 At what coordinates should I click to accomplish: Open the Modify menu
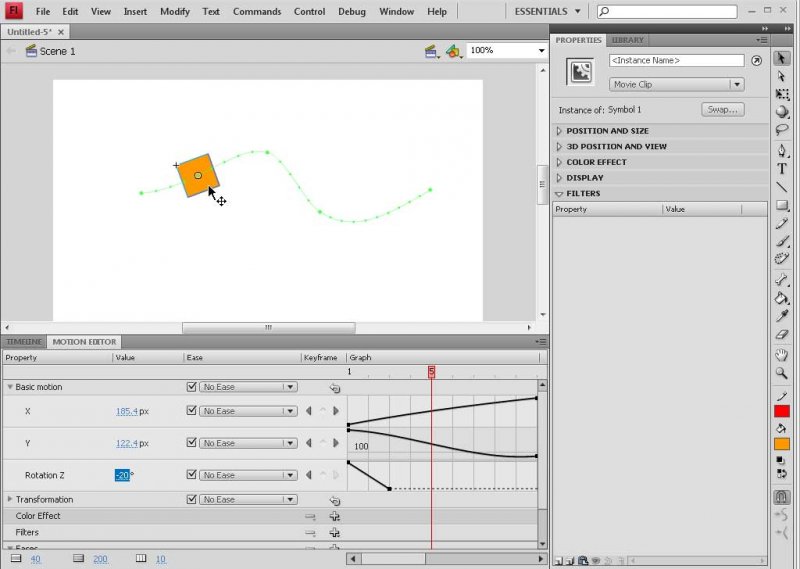coord(174,11)
